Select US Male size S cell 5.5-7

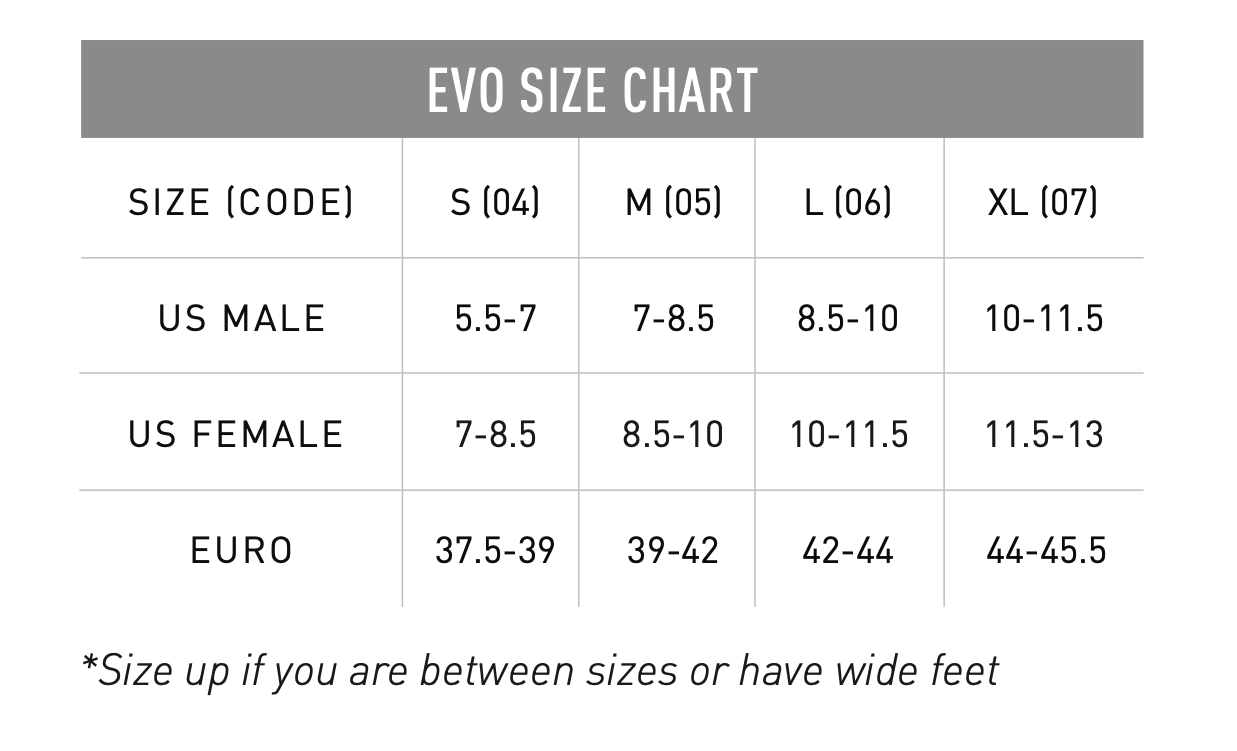pos(495,319)
